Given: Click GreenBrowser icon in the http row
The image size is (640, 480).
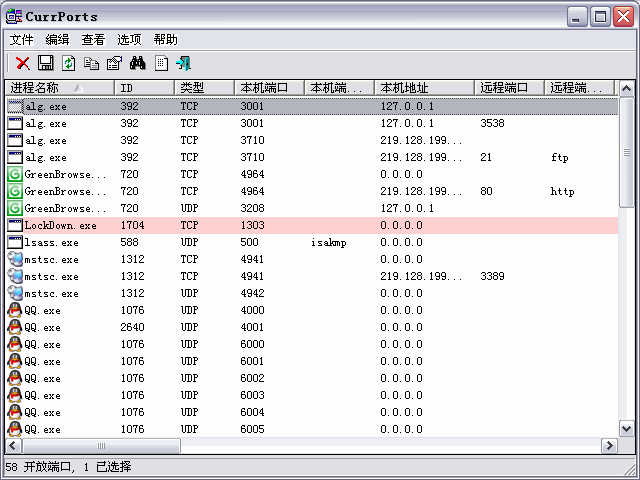Looking at the screenshot, I should [15, 191].
